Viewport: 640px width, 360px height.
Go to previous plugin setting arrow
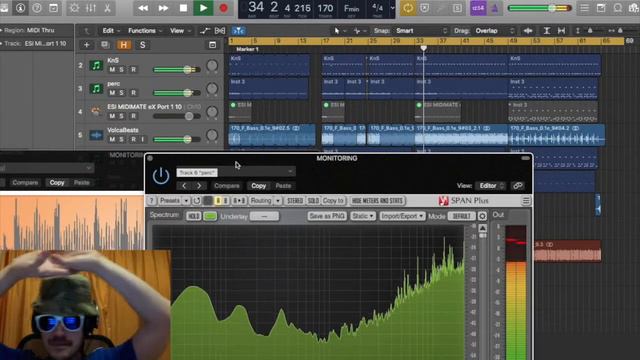184,186
